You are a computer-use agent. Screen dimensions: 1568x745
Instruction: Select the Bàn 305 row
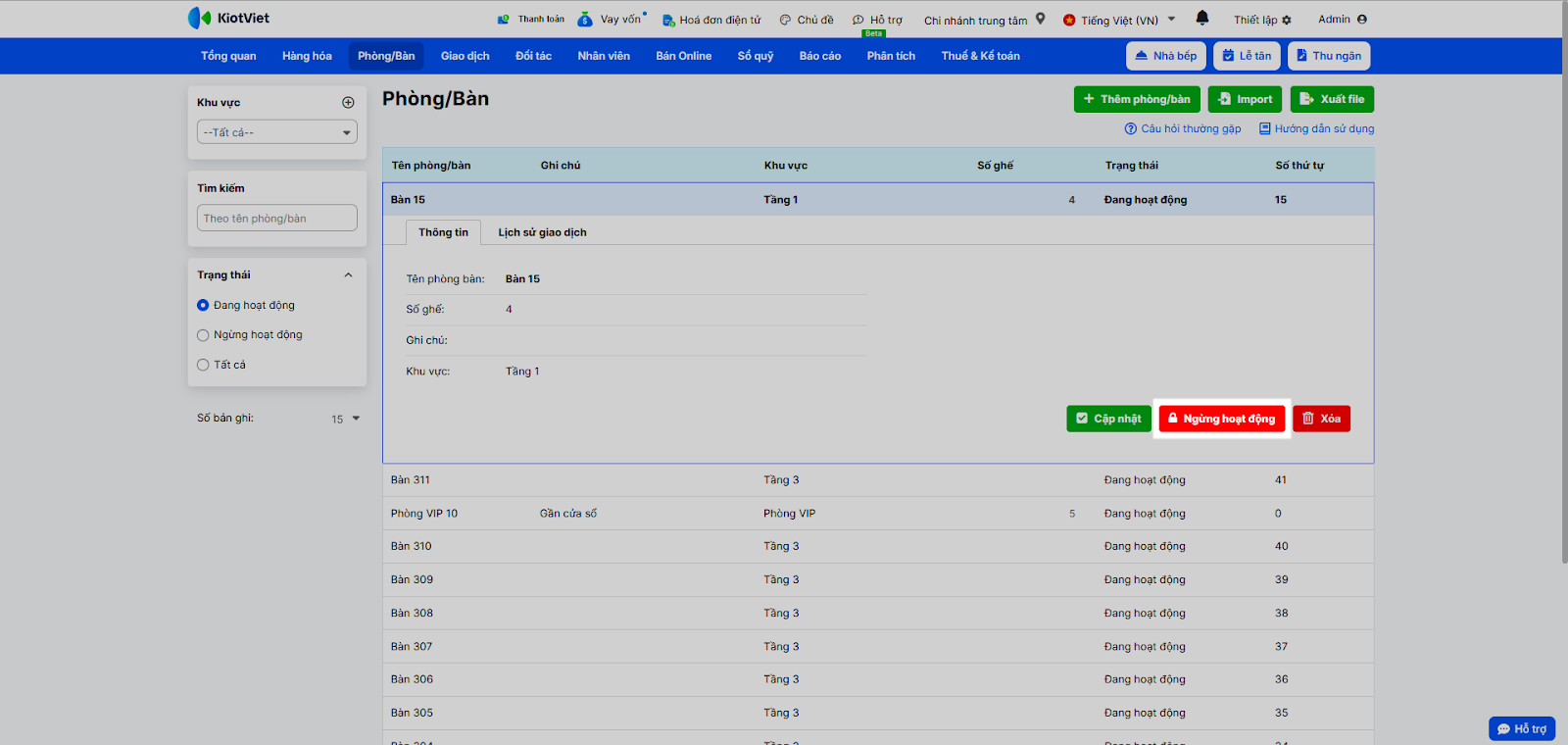point(878,713)
